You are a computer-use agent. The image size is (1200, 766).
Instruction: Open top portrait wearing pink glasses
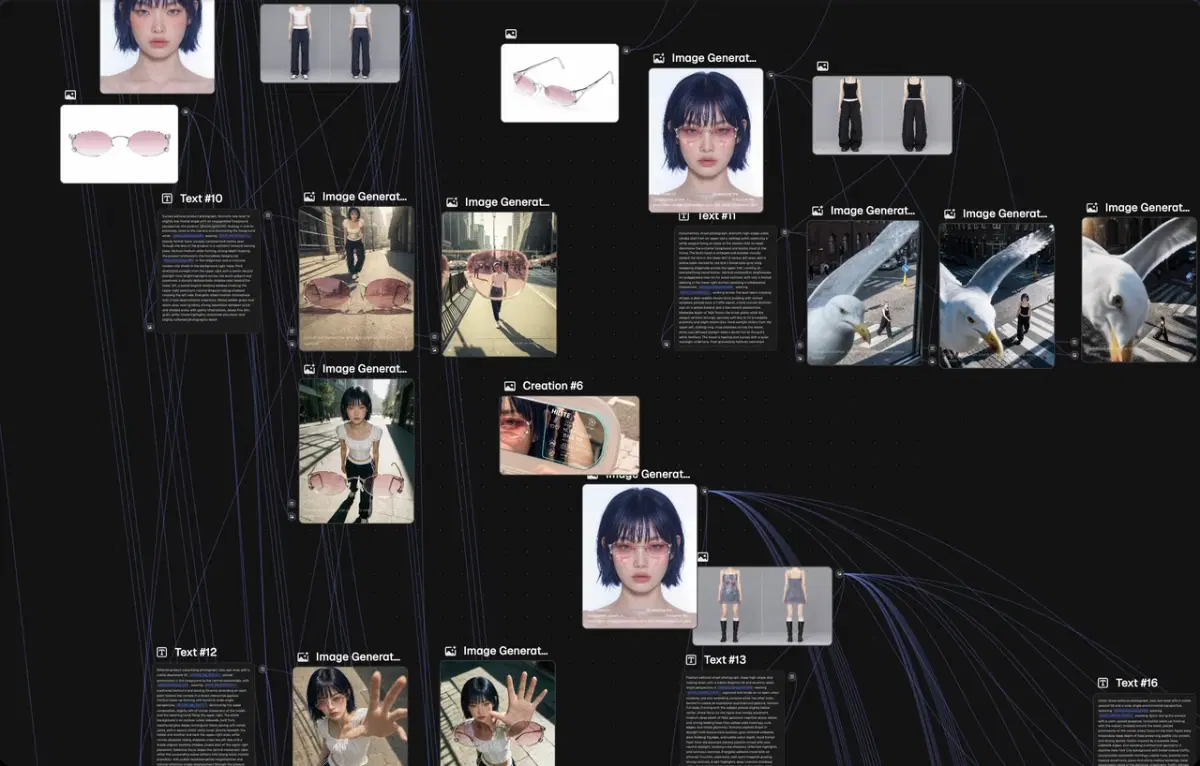pos(706,140)
